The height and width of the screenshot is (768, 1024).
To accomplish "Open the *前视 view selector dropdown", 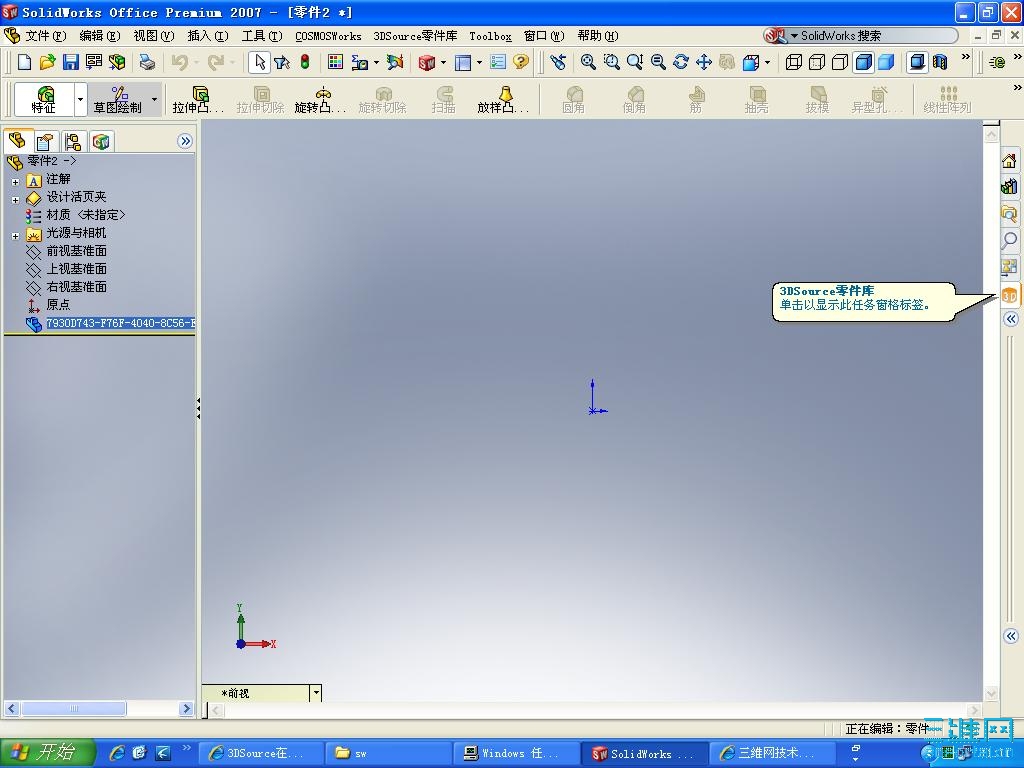I will 316,692.
